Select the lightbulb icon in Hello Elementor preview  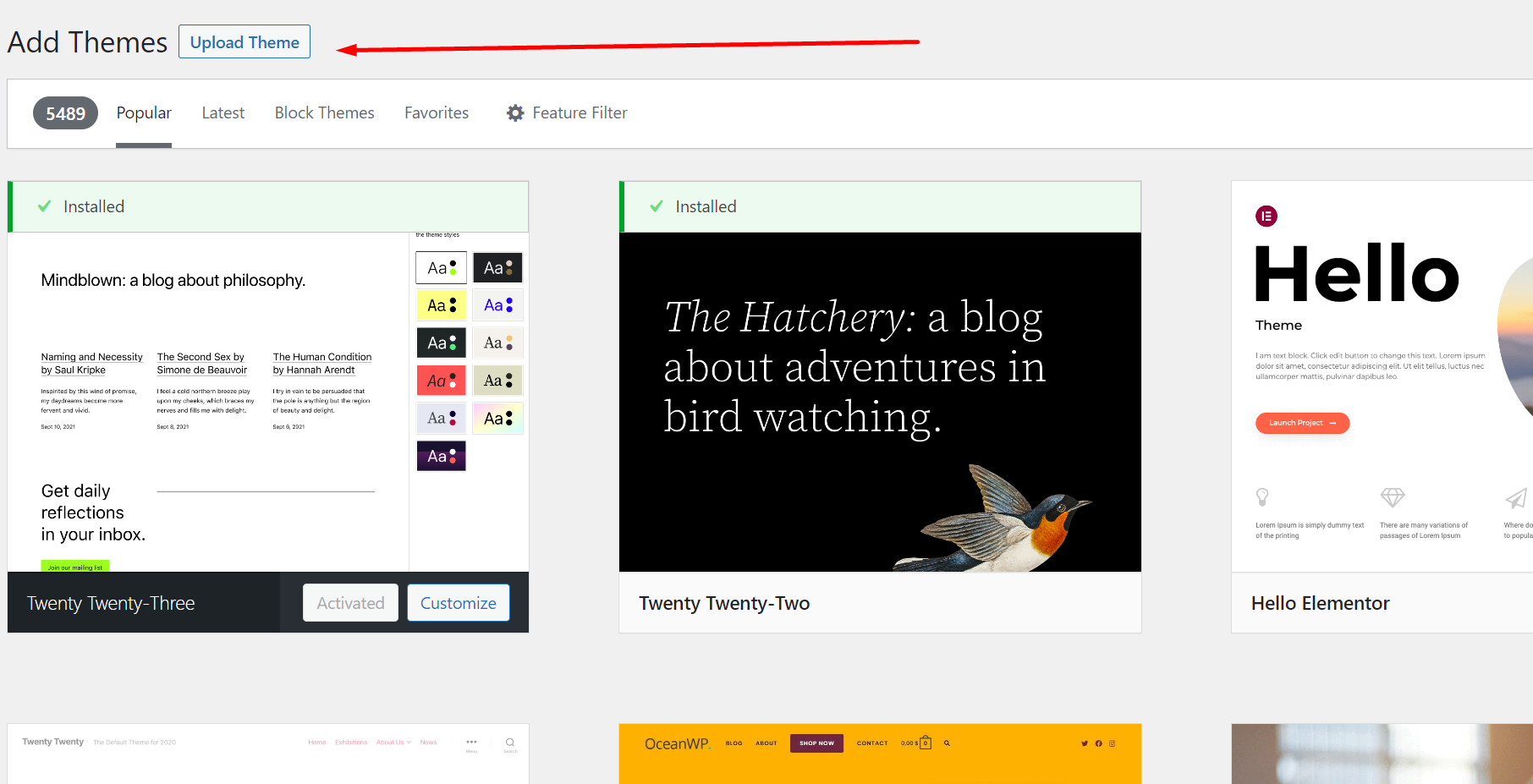click(1264, 497)
